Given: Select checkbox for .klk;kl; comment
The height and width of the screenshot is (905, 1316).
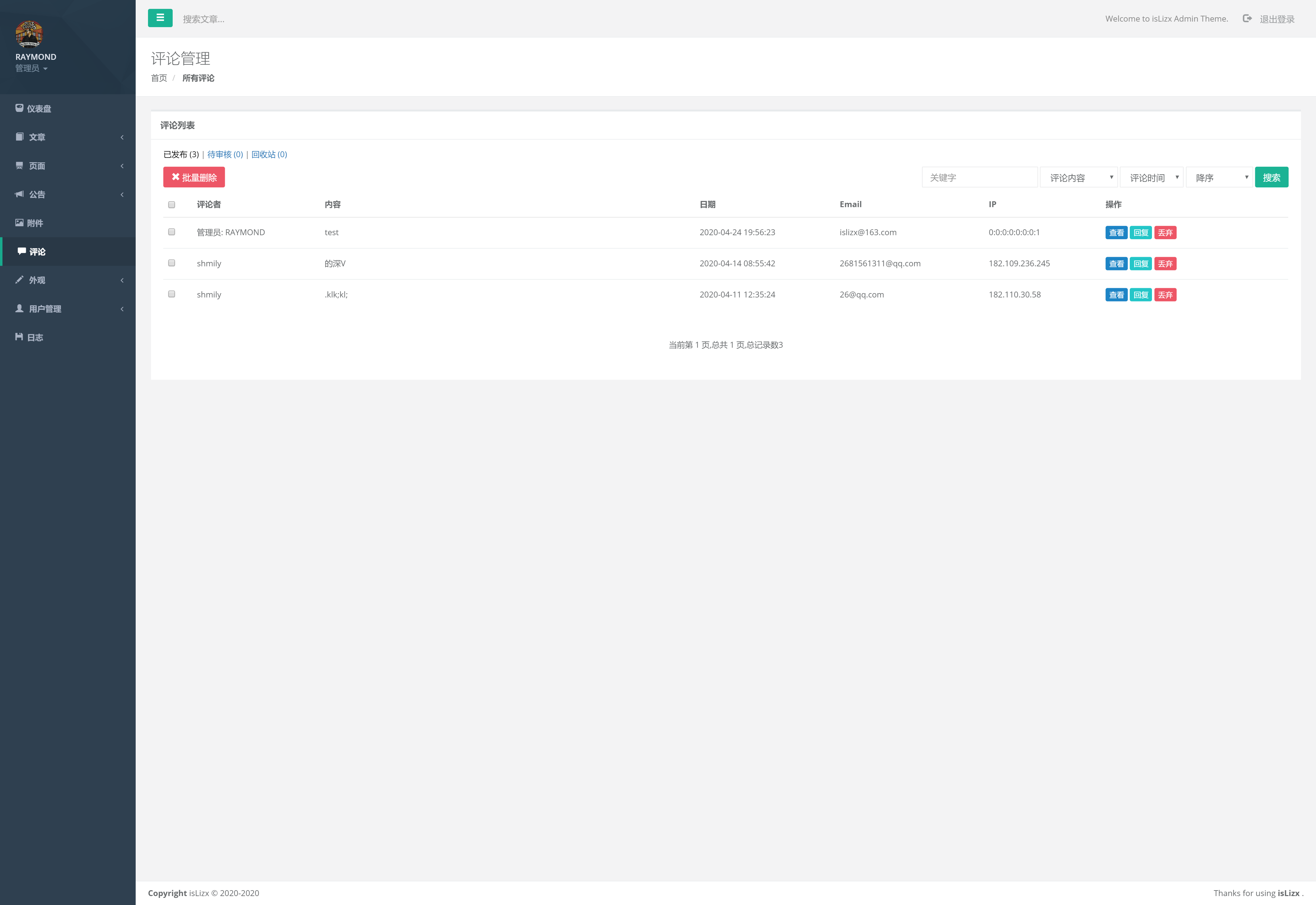Looking at the screenshot, I should [171, 294].
